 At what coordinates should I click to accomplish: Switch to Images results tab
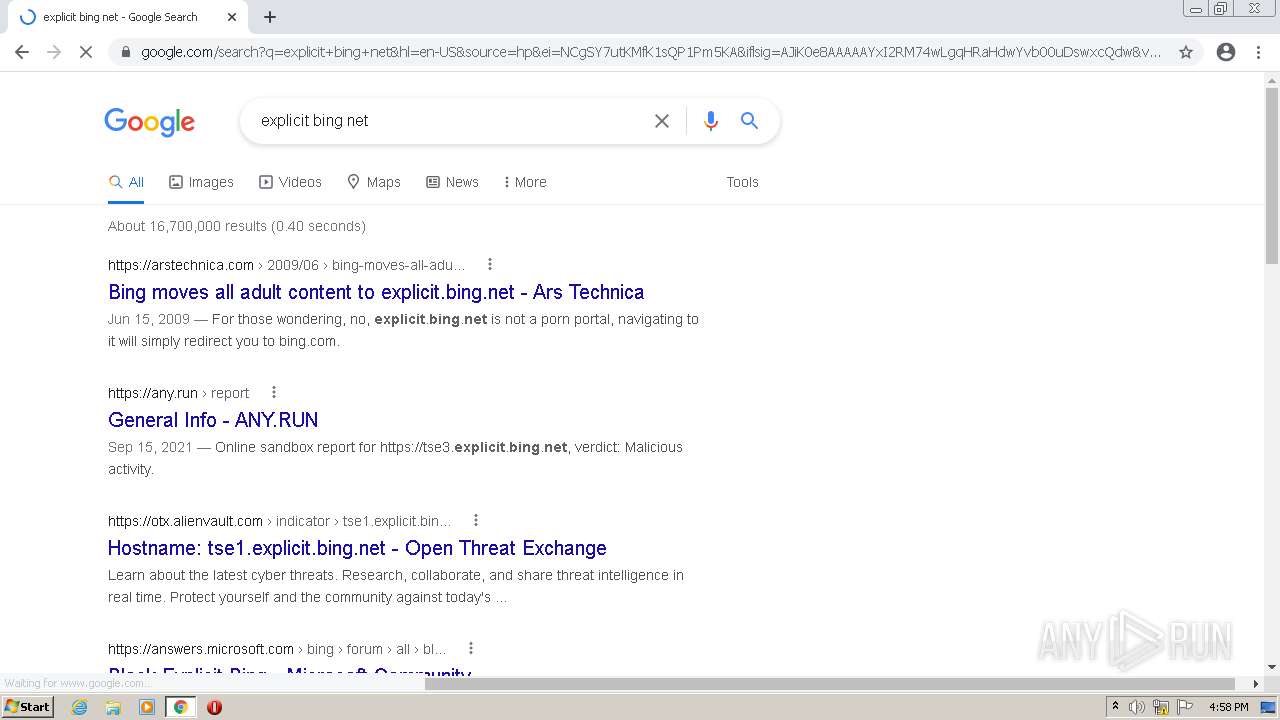click(201, 182)
